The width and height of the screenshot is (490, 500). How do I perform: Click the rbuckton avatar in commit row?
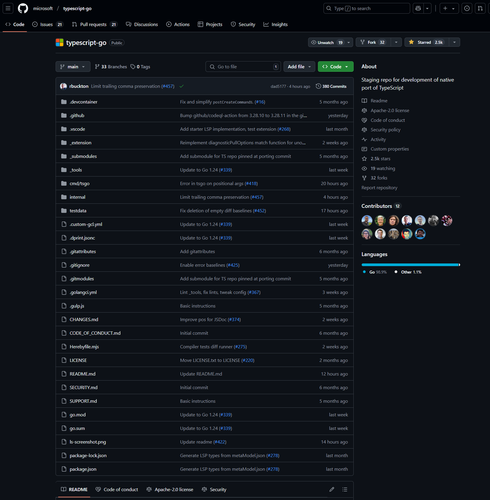[63, 86]
